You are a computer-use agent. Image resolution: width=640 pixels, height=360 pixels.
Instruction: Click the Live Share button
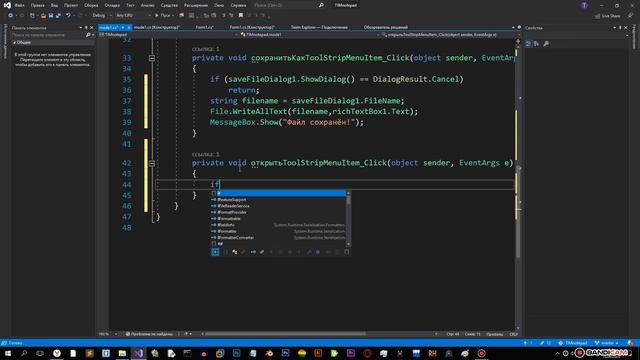coord(608,16)
